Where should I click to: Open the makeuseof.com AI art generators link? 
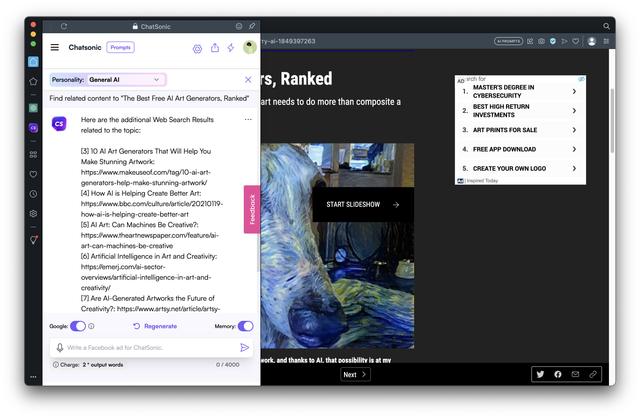click(146, 178)
